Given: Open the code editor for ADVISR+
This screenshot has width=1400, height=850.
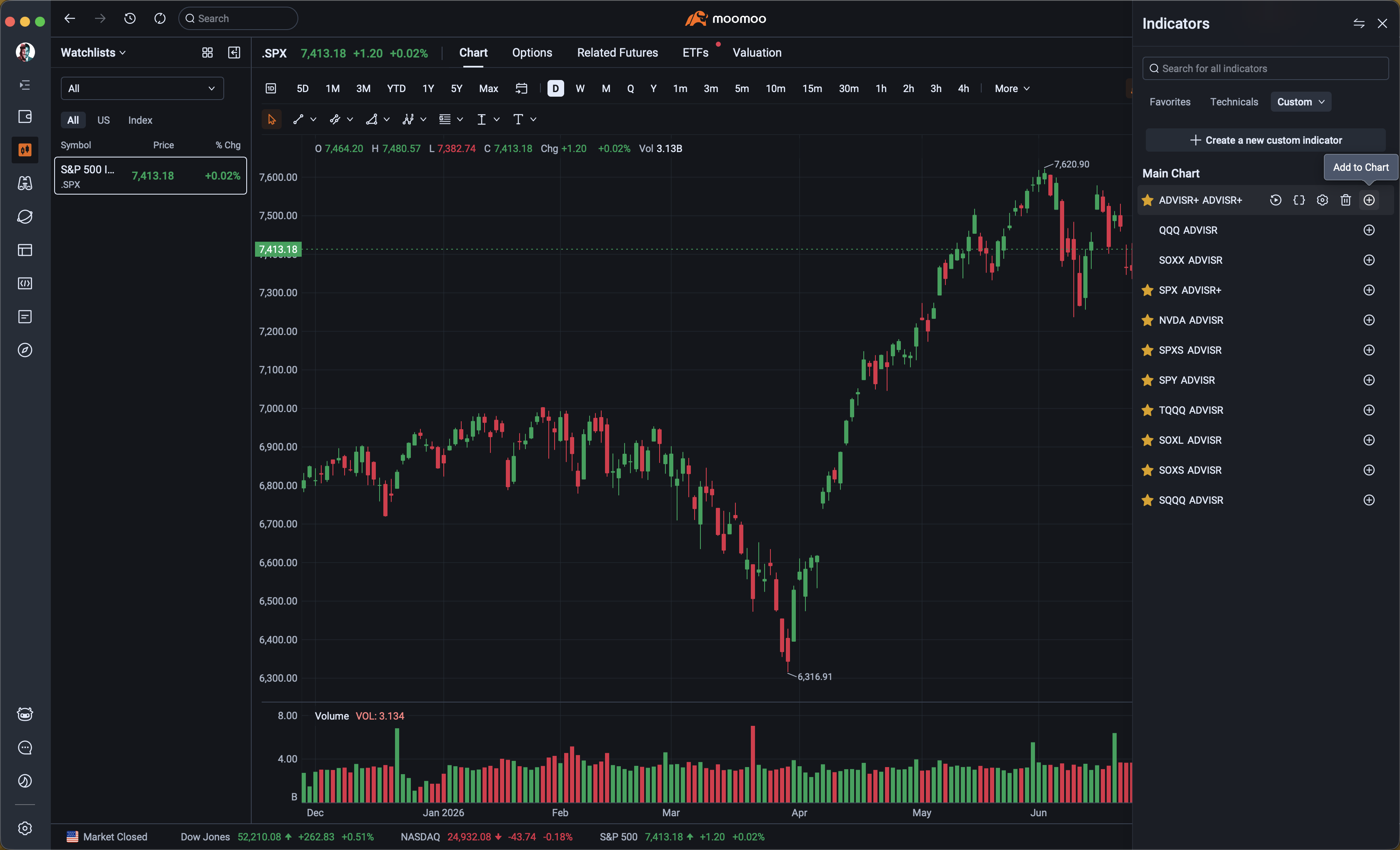Looking at the screenshot, I should pos(1299,200).
